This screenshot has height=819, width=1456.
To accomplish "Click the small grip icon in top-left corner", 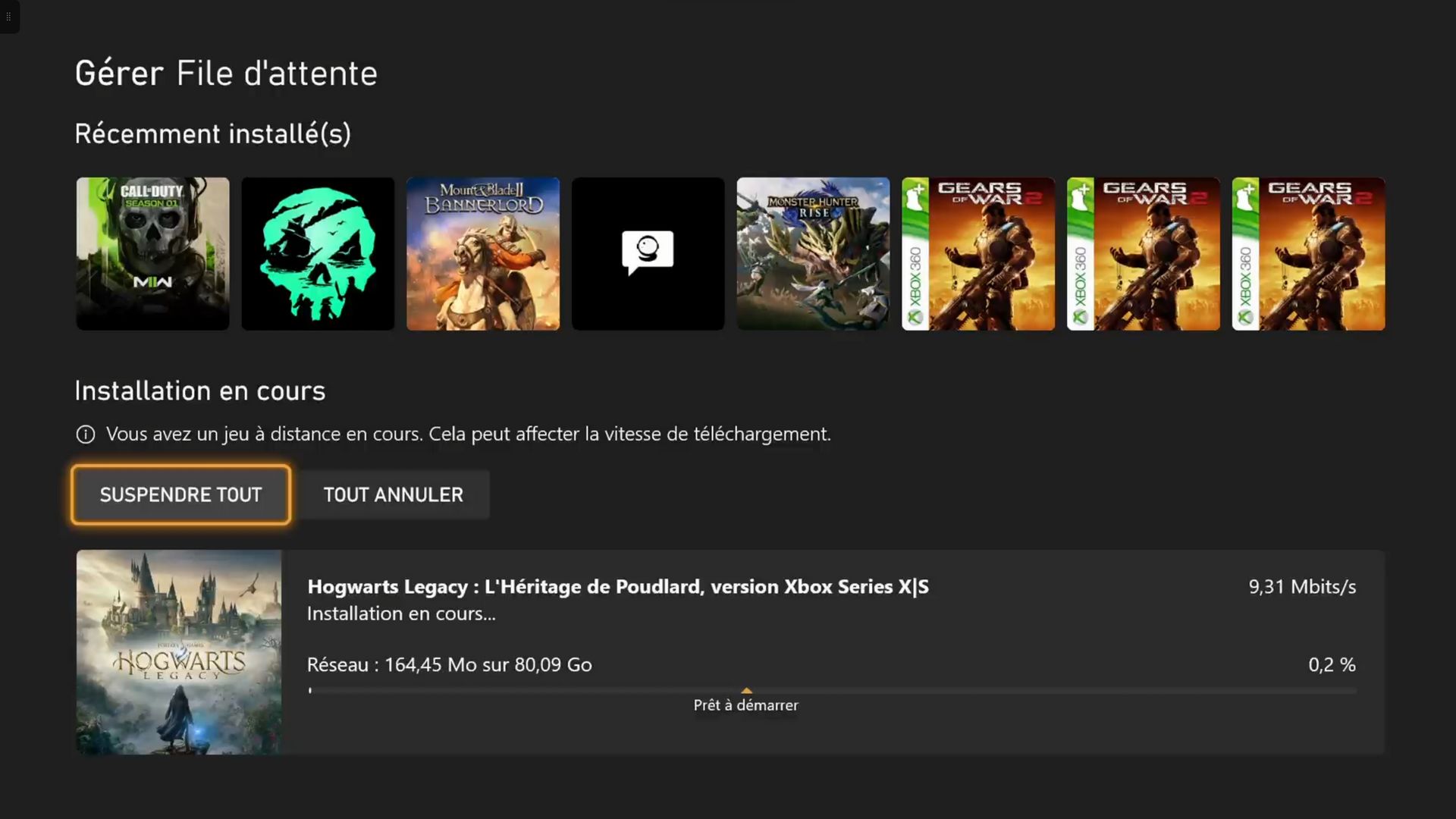I will click(x=8, y=16).
